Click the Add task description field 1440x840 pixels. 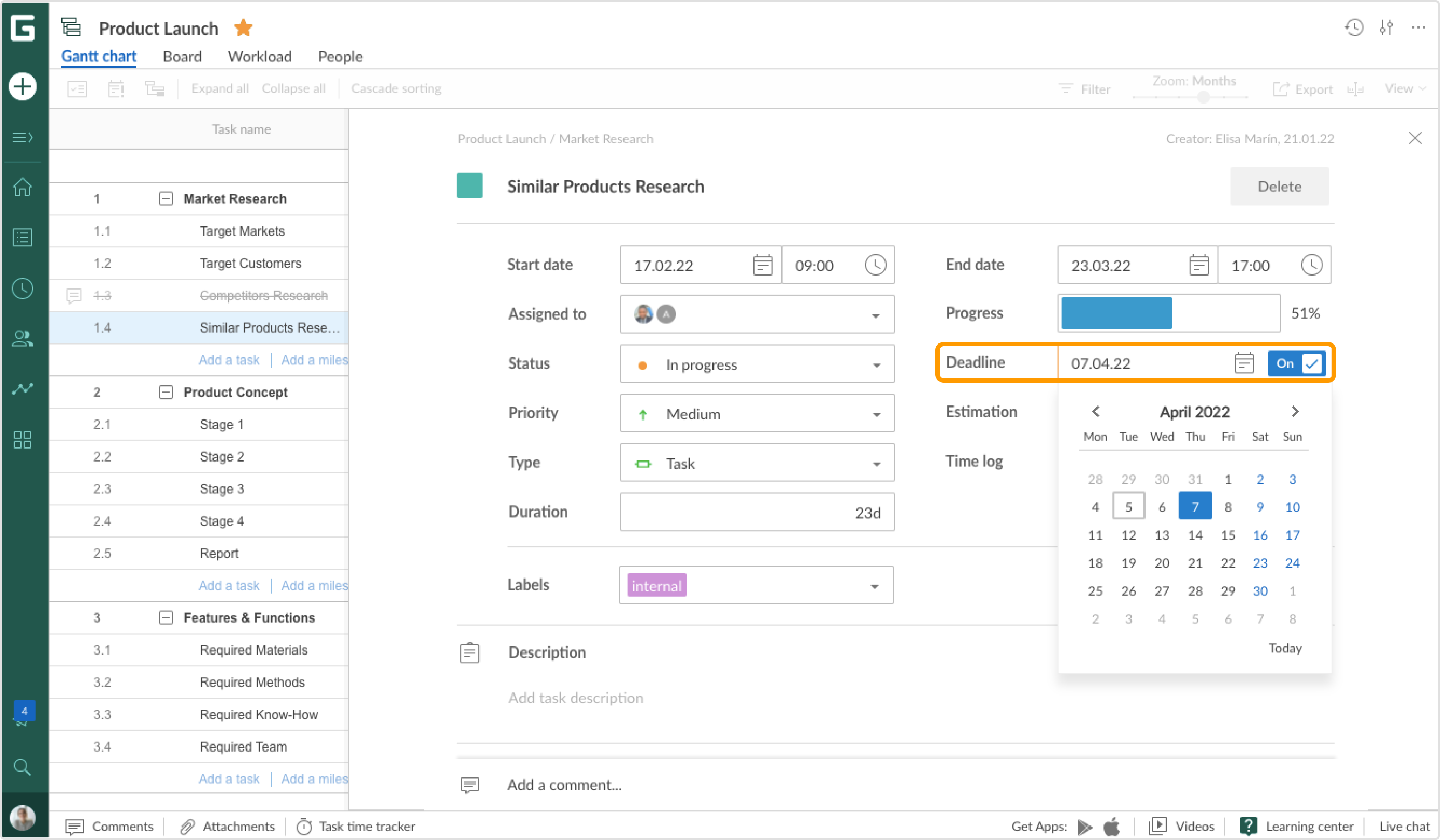point(575,697)
